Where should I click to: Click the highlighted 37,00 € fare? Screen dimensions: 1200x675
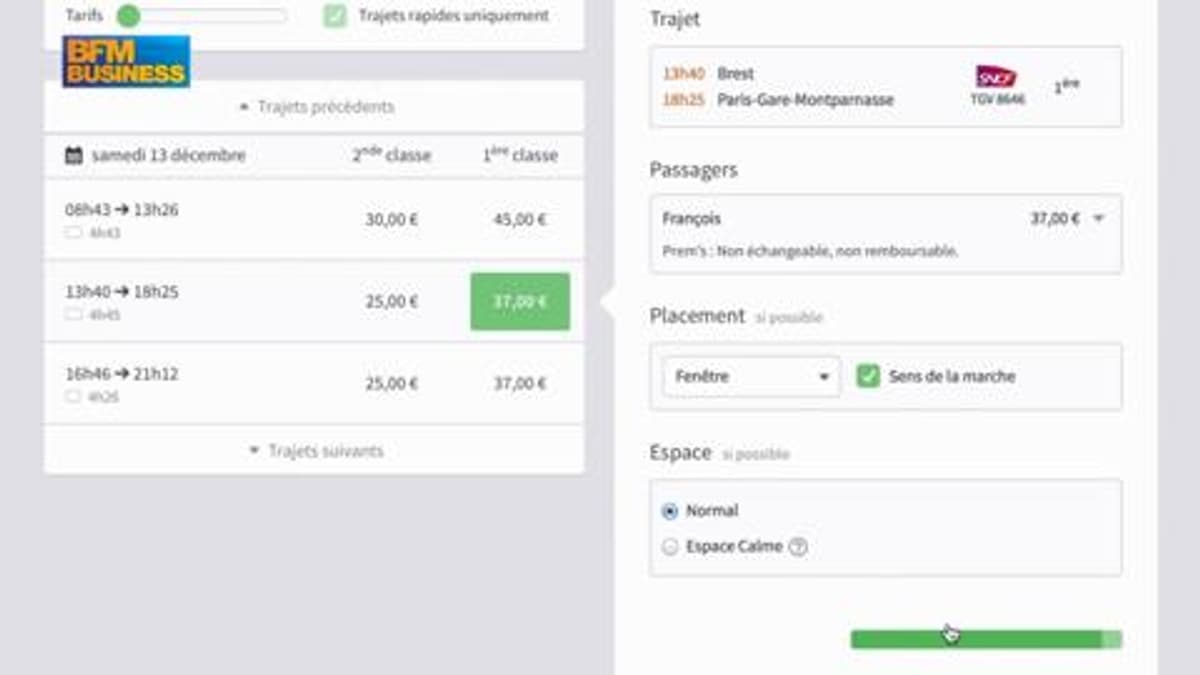pyautogui.click(x=520, y=301)
